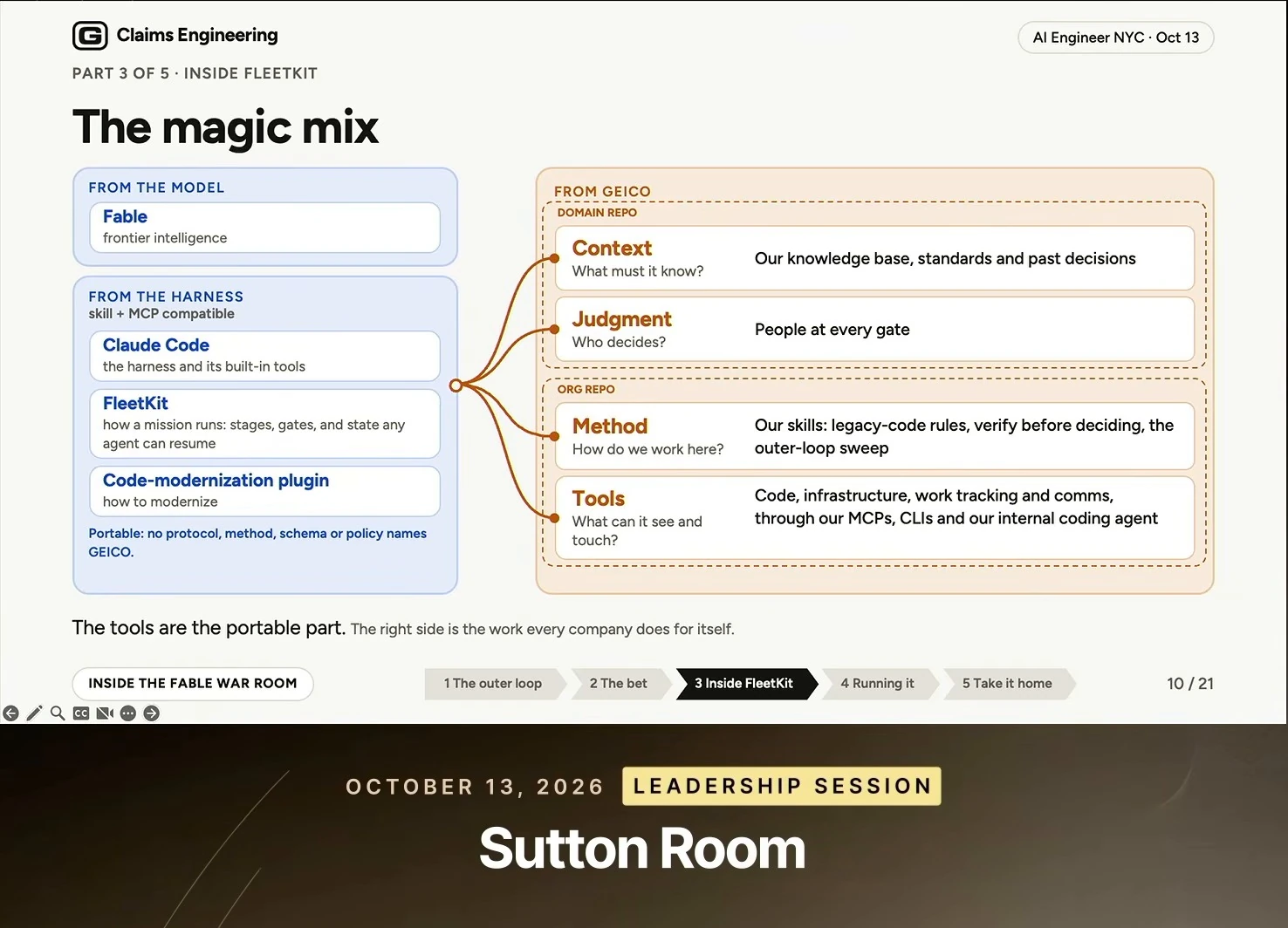Click the Claims Engineering logo icon
The width and height of the screenshot is (1288, 928).
pyautogui.click(x=90, y=36)
